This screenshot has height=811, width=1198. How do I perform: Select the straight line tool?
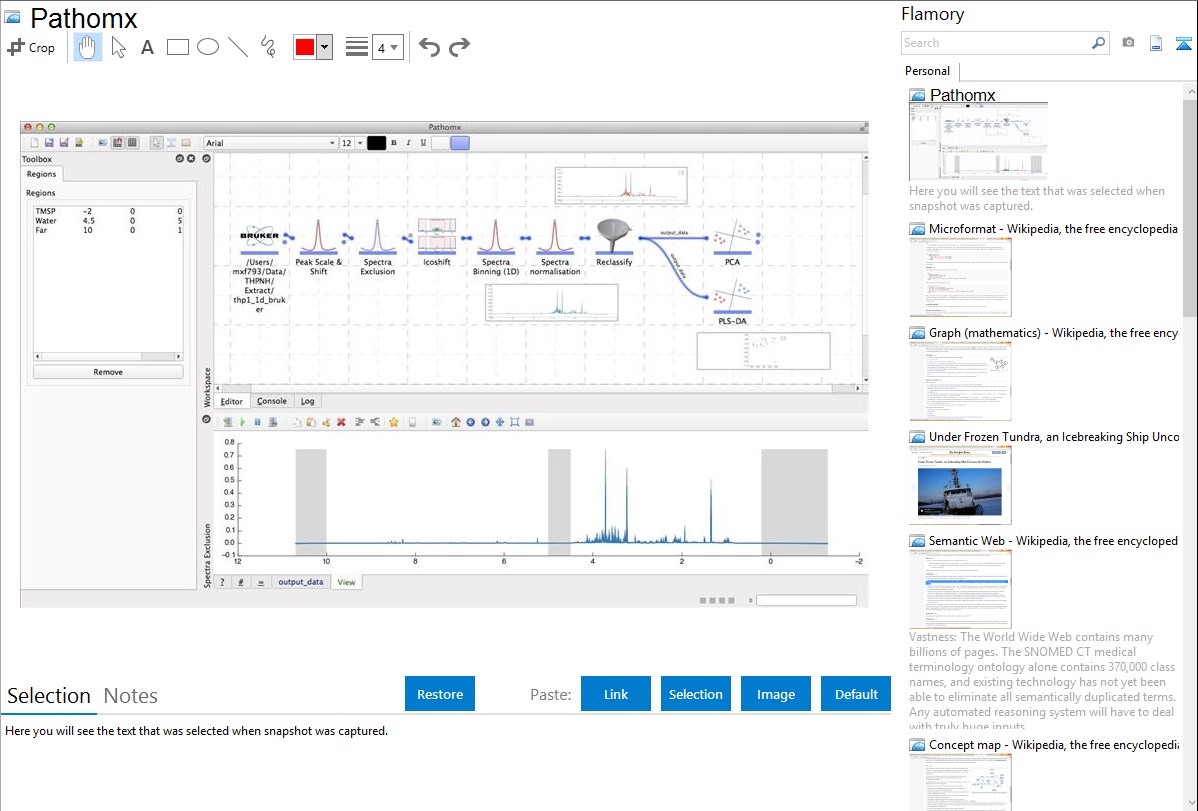tap(237, 47)
